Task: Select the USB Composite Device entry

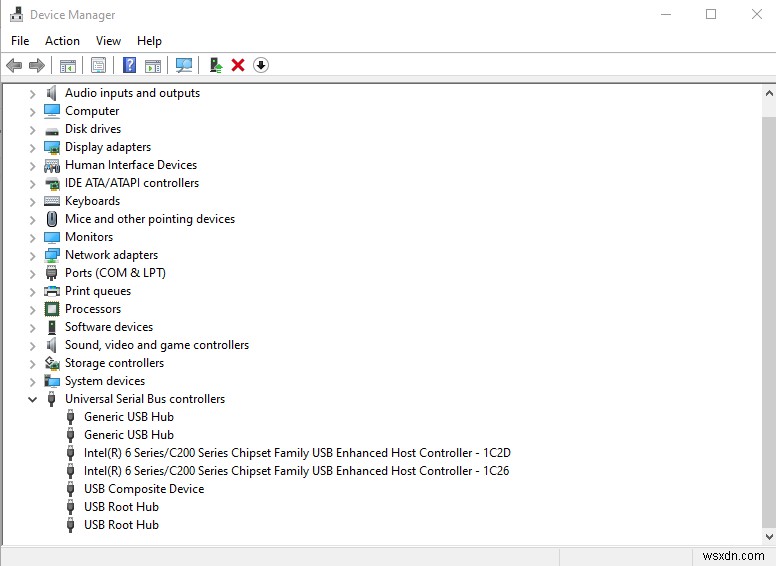Action: coord(144,489)
